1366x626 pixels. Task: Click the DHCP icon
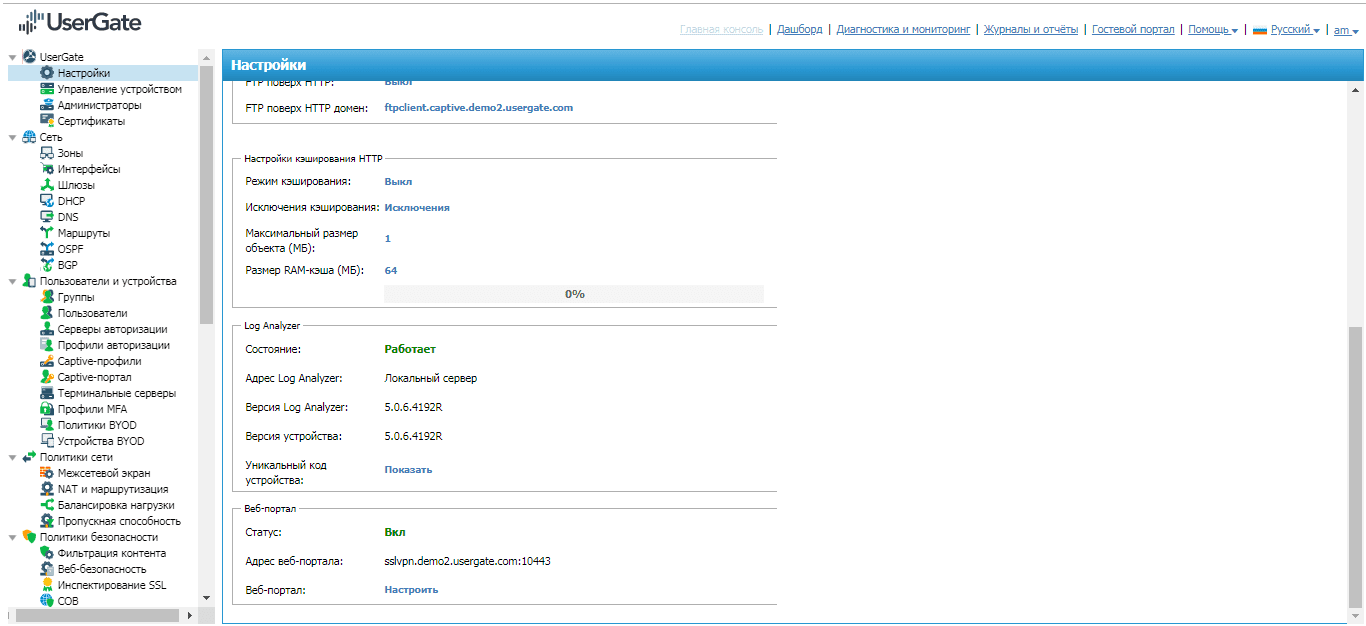pyautogui.click(x=47, y=201)
